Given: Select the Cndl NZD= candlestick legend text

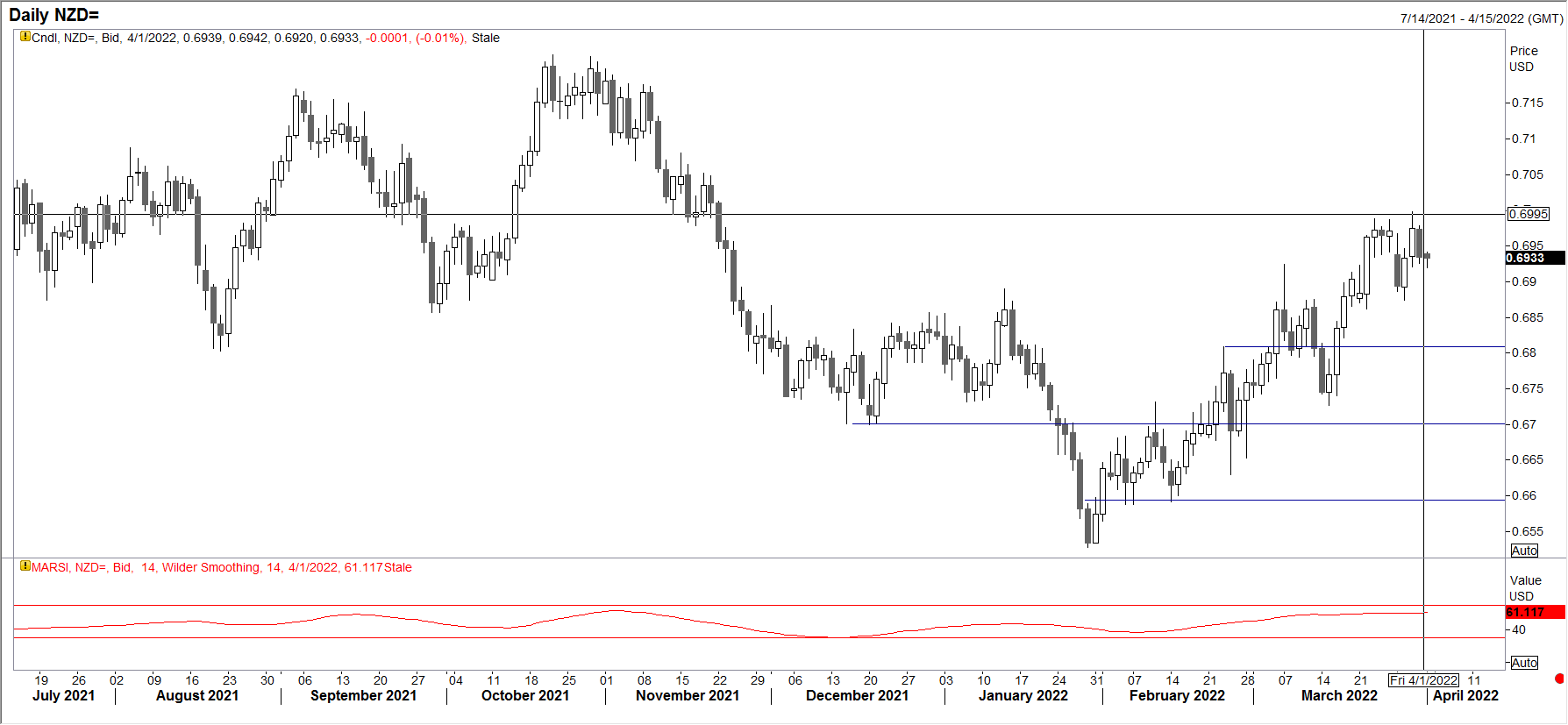Looking at the screenshot, I should (x=266, y=38).
